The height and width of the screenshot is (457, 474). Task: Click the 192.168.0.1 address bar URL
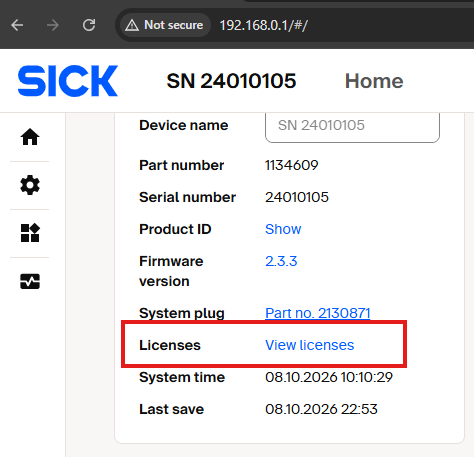[x=263, y=25]
